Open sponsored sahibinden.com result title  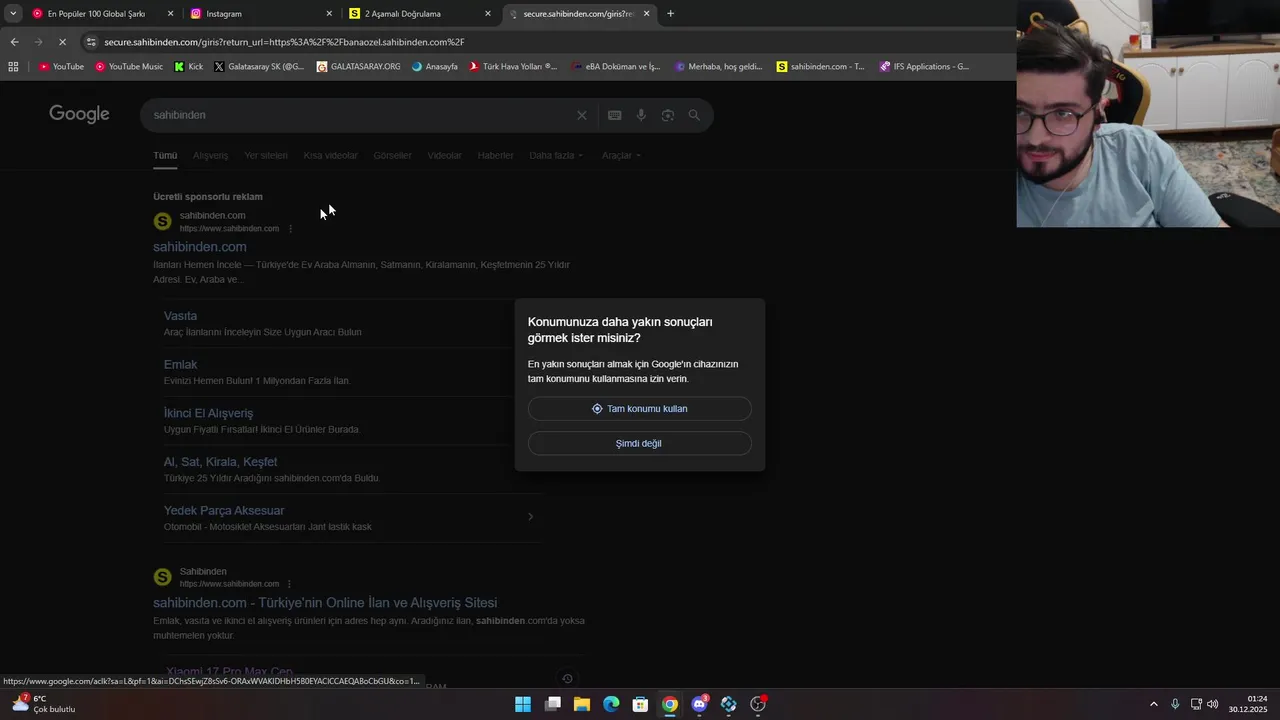[199, 246]
